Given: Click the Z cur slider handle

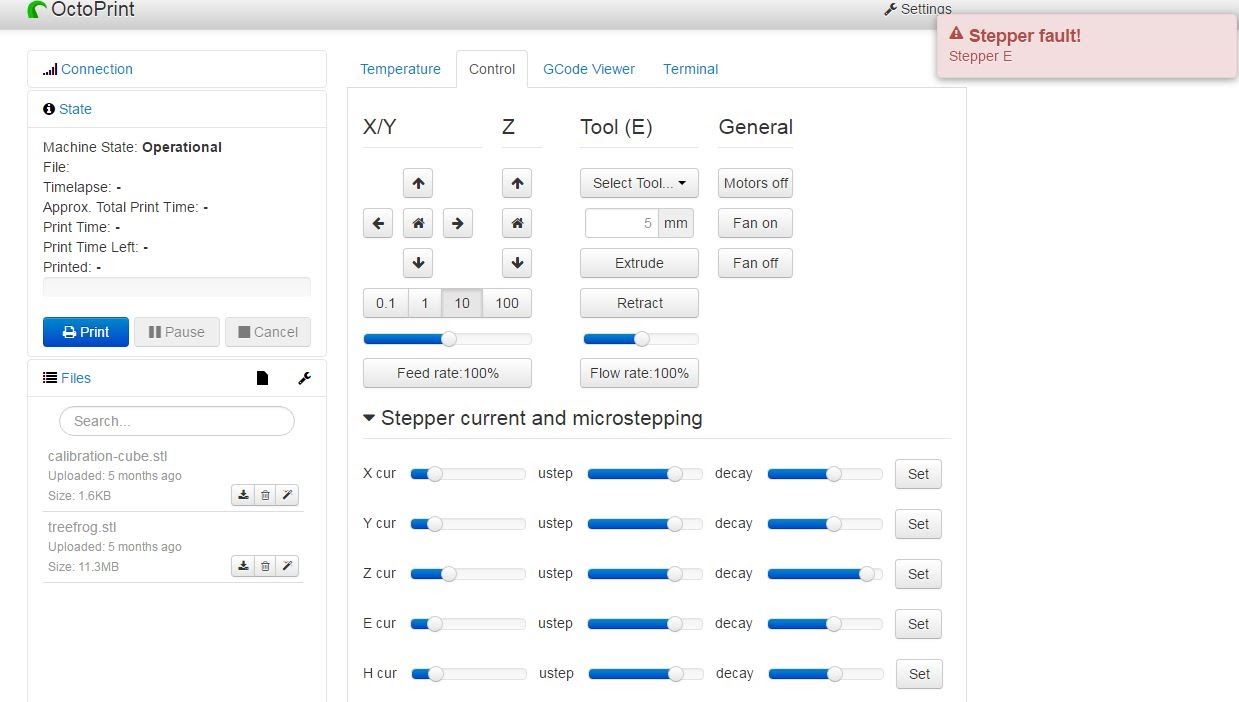Looking at the screenshot, I should [x=449, y=574].
